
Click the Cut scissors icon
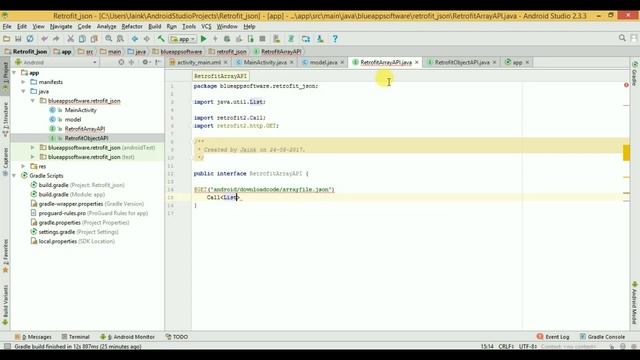click(70, 39)
